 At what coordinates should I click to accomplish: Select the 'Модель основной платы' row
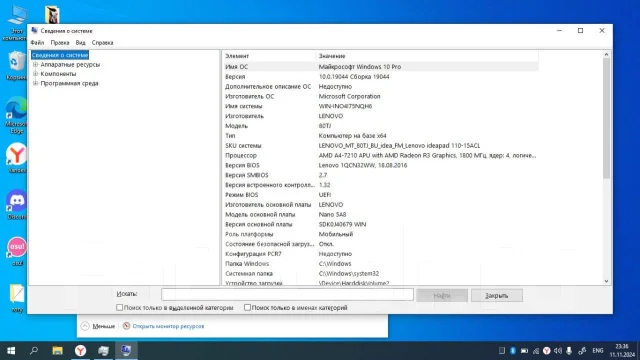pos(380,214)
